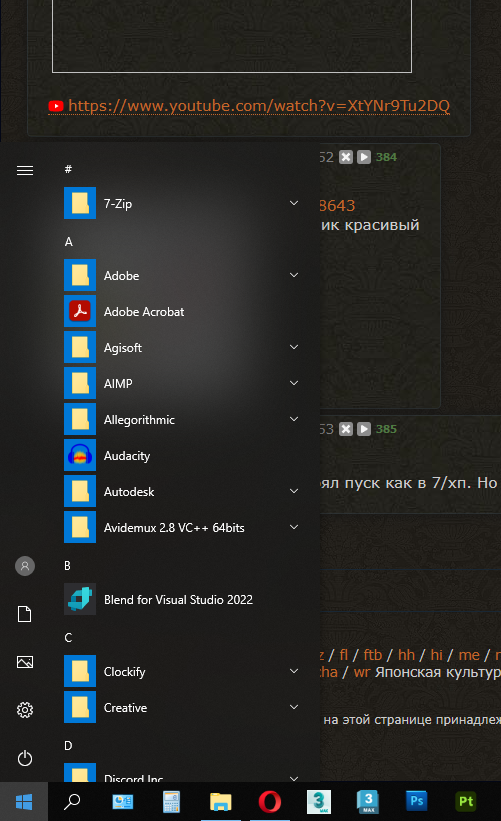The height and width of the screenshot is (821, 501).
Task: Launch Audacity from the app list
Action: pyautogui.click(x=181, y=455)
